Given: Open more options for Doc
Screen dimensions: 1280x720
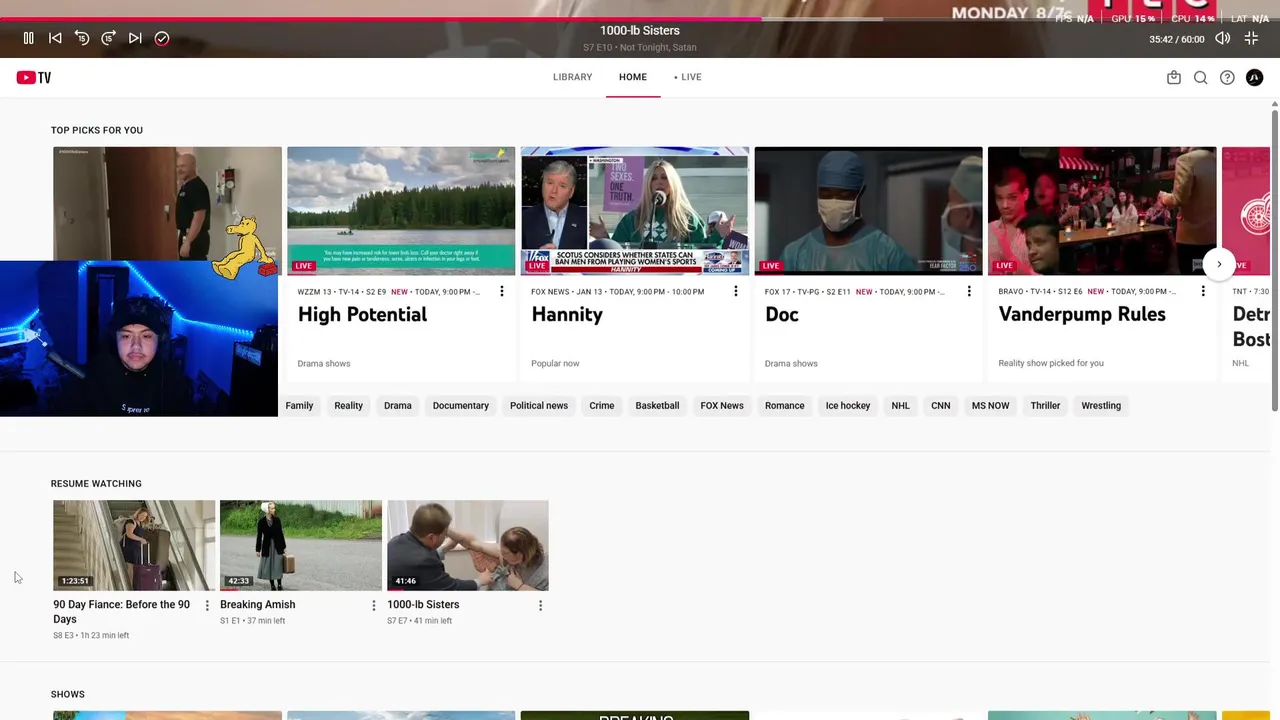Looking at the screenshot, I should click(969, 291).
